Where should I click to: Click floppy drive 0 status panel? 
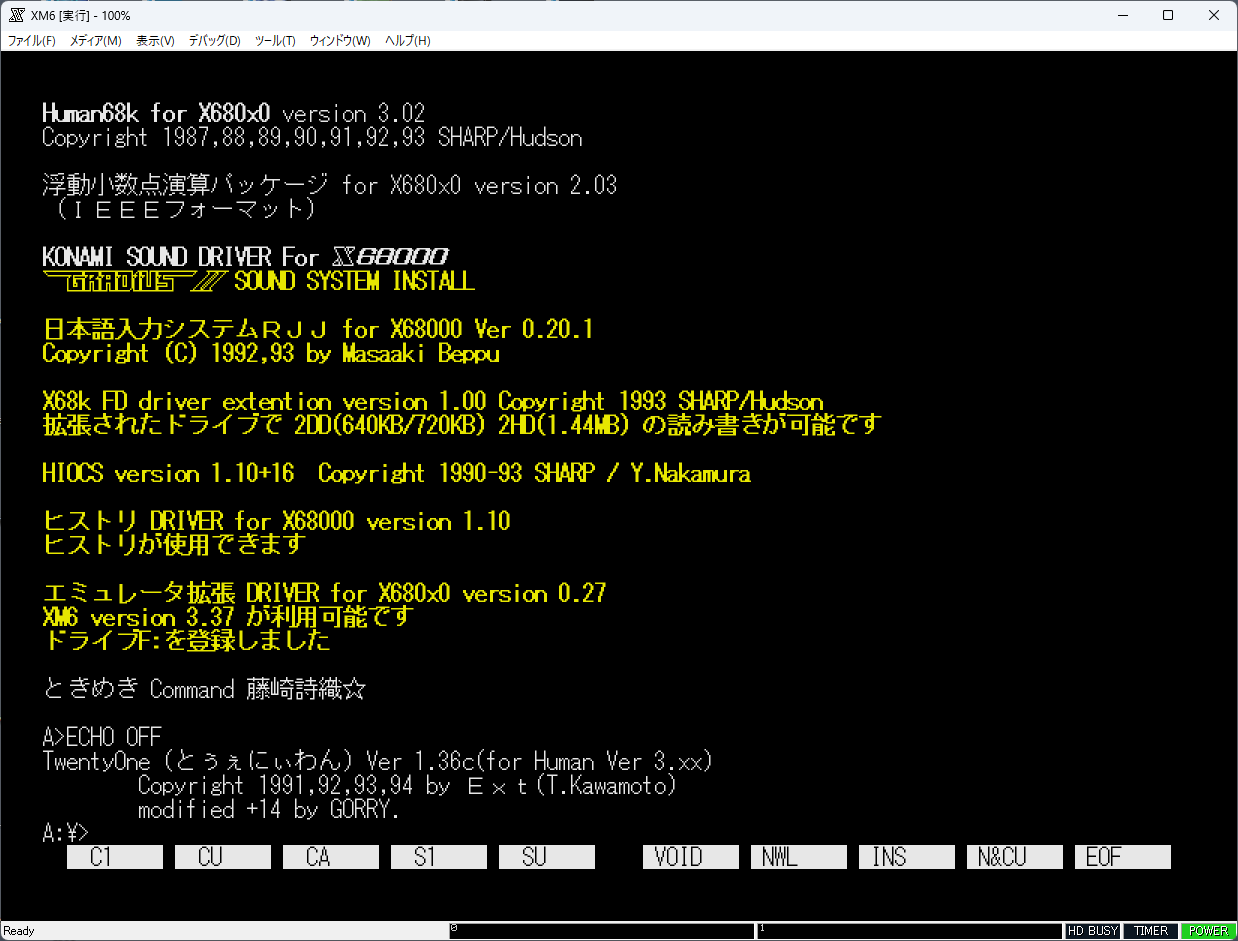click(x=601, y=931)
